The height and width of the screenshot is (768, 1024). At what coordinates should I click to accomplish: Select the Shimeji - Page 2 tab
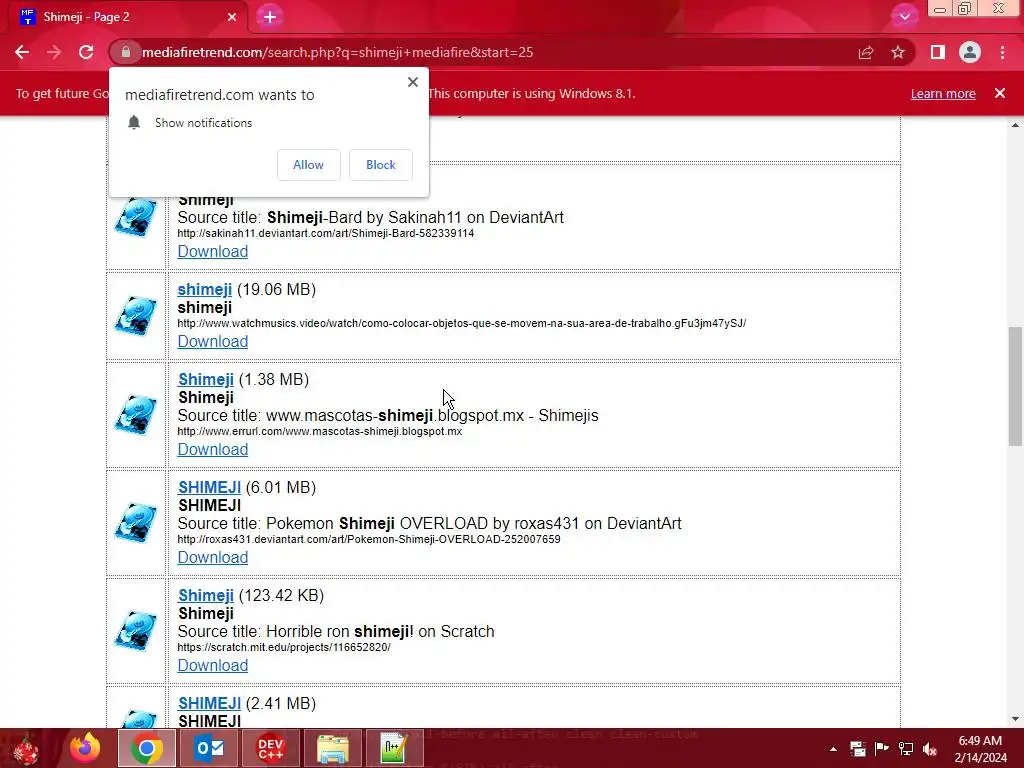(124, 17)
